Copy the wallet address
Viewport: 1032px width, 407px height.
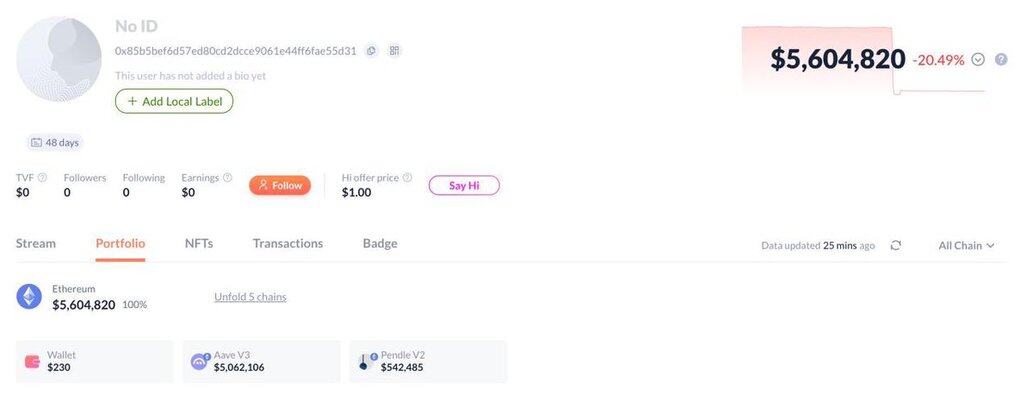click(371, 51)
